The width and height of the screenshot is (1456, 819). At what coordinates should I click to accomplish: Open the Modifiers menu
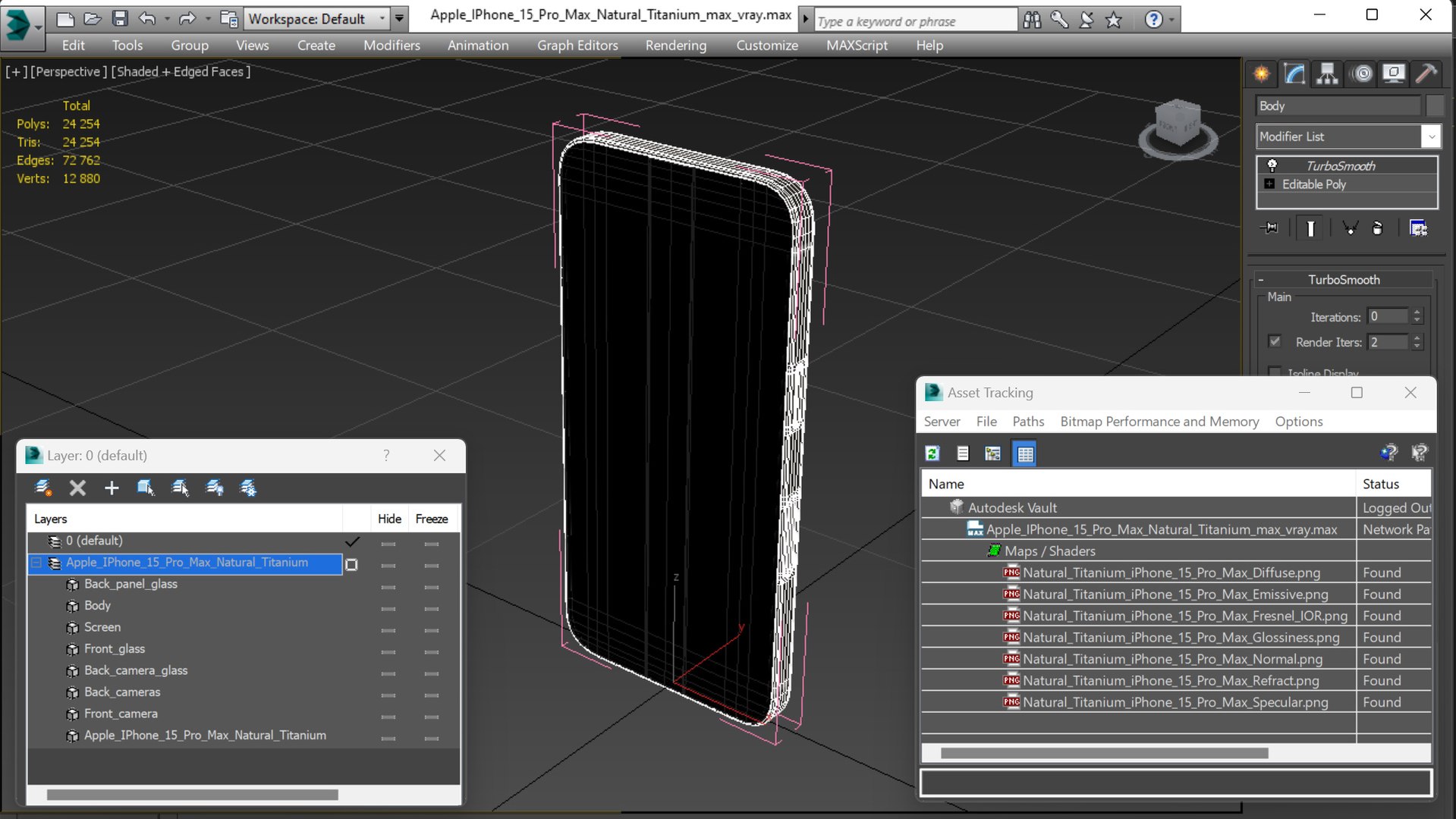pyautogui.click(x=392, y=45)
